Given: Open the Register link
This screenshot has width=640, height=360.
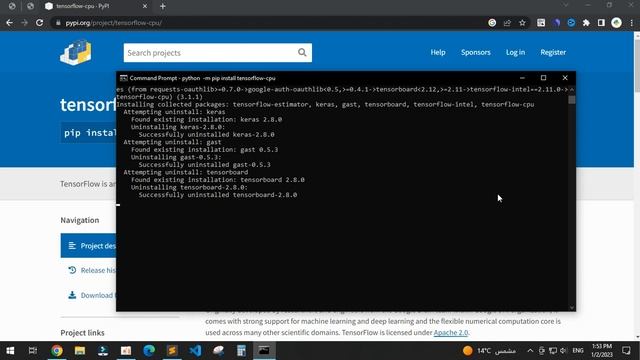Looking at the screenshot, I should point(553,52).
